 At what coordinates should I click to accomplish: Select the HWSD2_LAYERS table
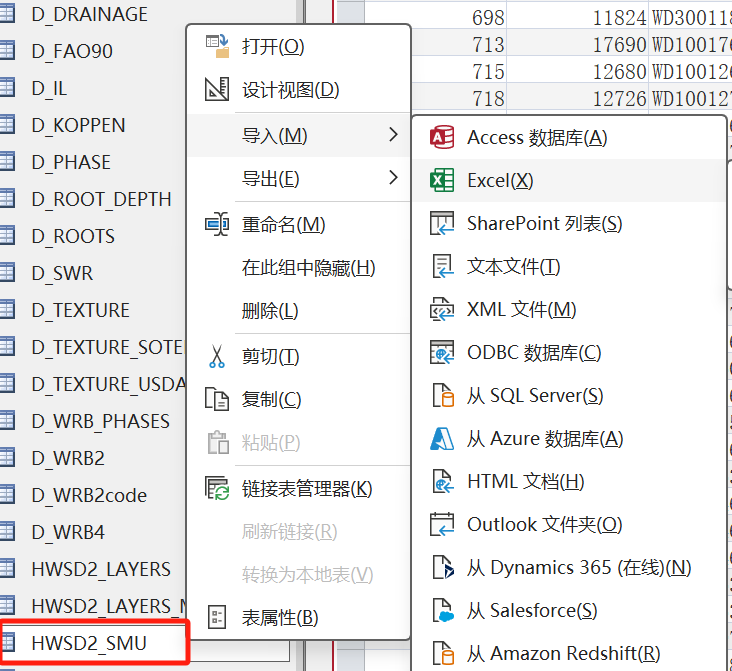point(101,569)
